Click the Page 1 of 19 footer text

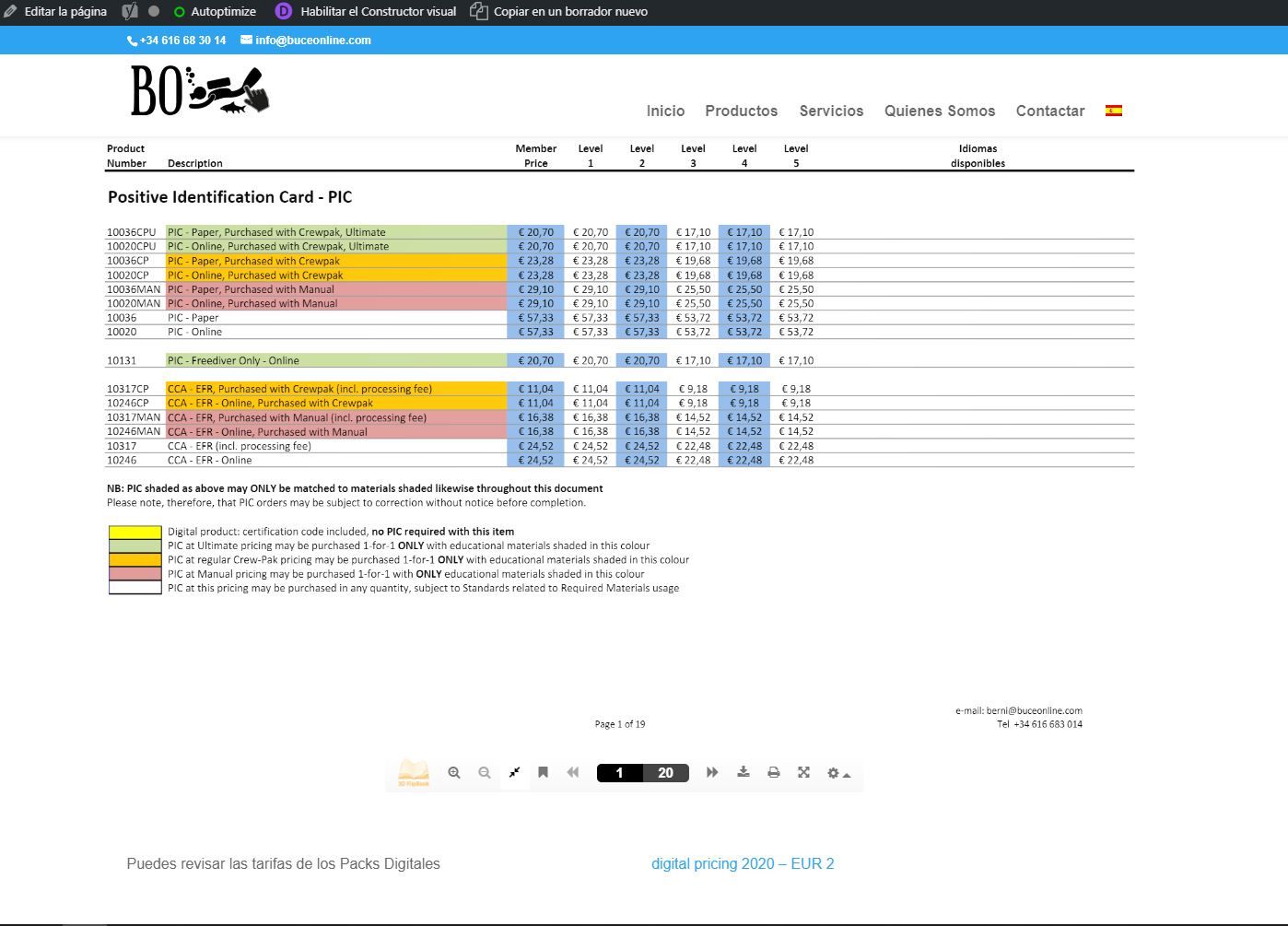tap(620, 724)
